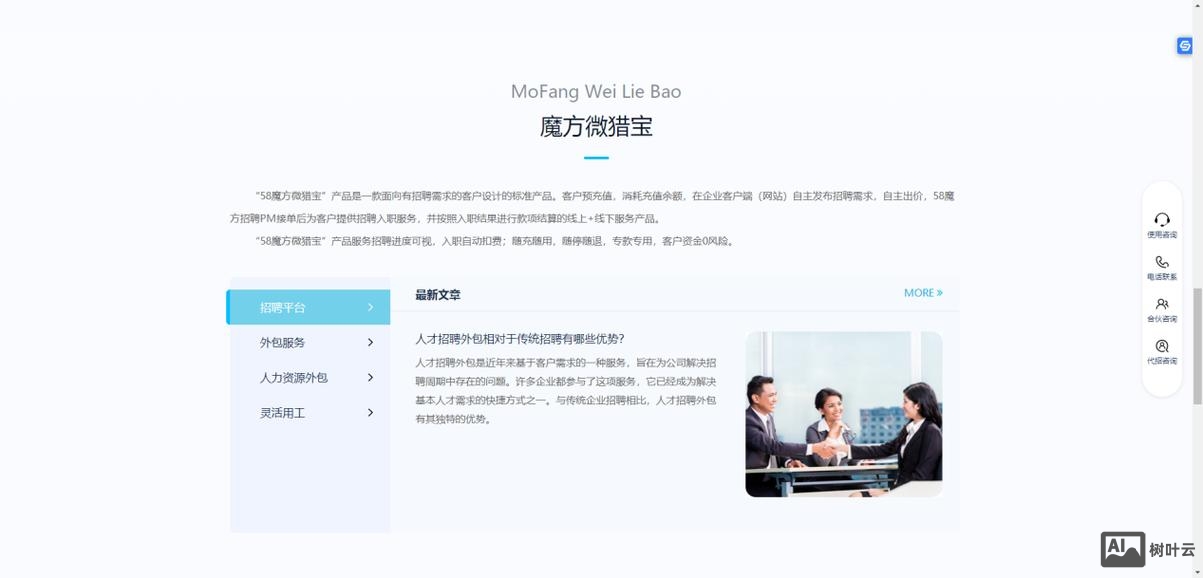
Task: Click the phone 电话联系 icon
Action: tap(1161, 262)
